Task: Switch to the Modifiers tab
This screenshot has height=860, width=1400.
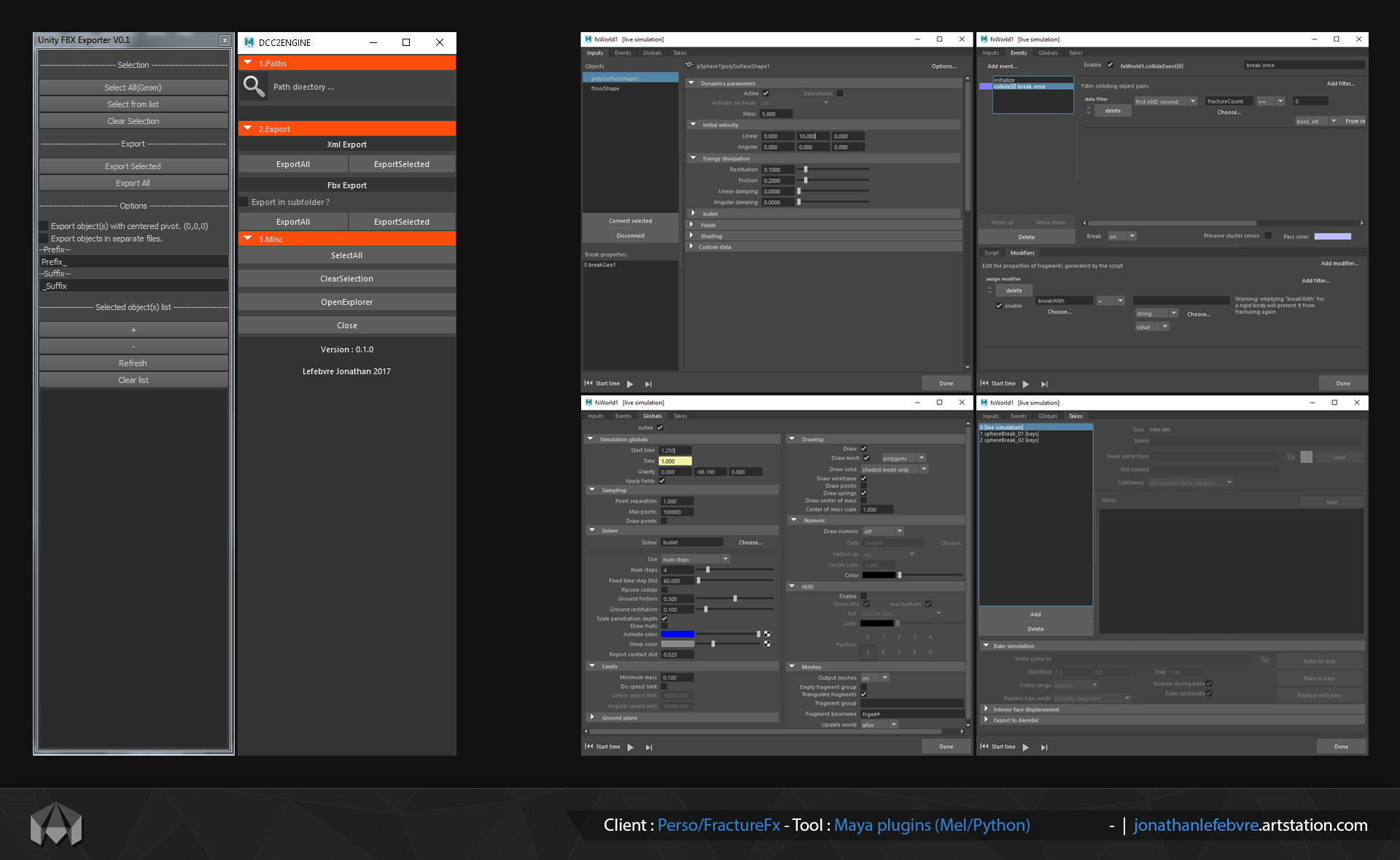Action: 1022,253
